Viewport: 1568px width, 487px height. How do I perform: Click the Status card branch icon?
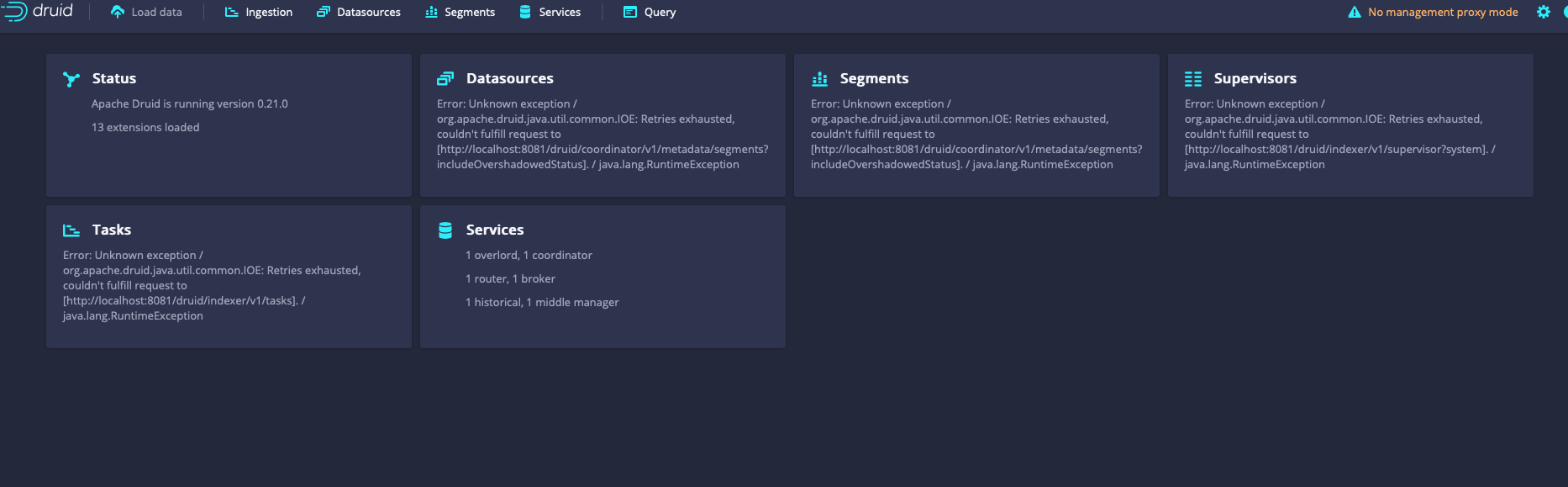click(x=71, y=79)
